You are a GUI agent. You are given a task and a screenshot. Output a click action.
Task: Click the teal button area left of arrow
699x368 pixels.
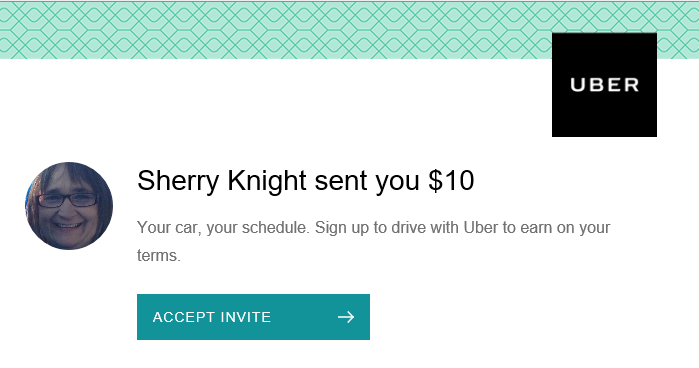(236, 317)
